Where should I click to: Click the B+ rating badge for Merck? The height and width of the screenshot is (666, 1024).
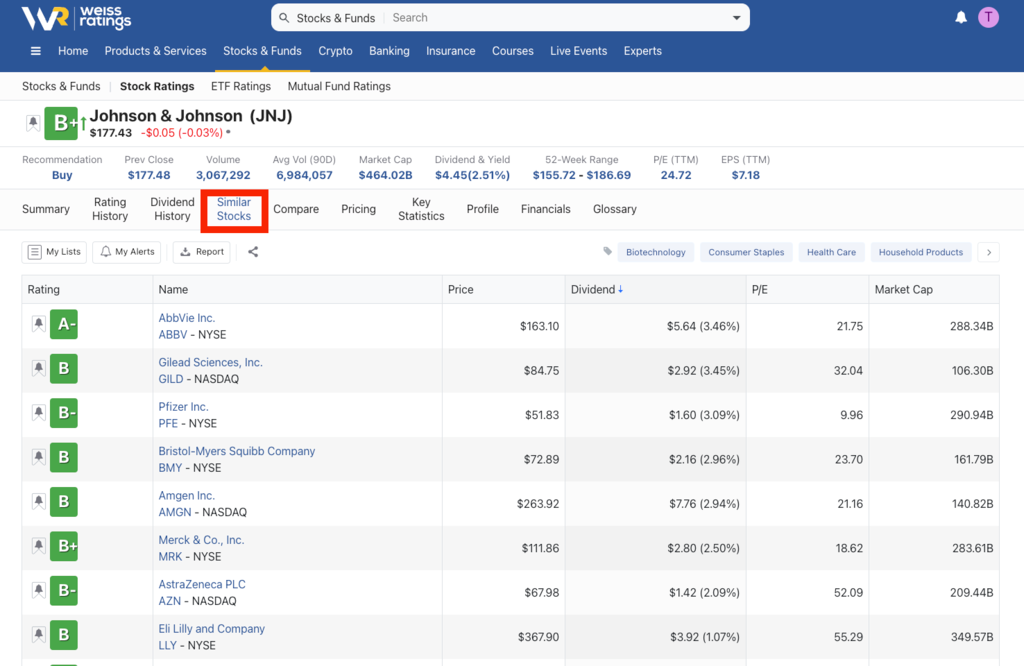[64, 546]
